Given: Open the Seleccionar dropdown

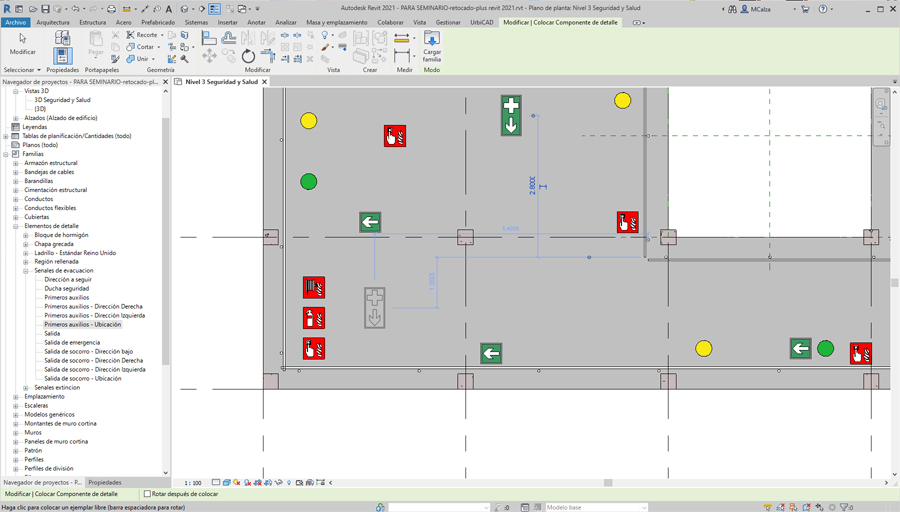Looking at the screenshot, I should click(x=22, y=70).
